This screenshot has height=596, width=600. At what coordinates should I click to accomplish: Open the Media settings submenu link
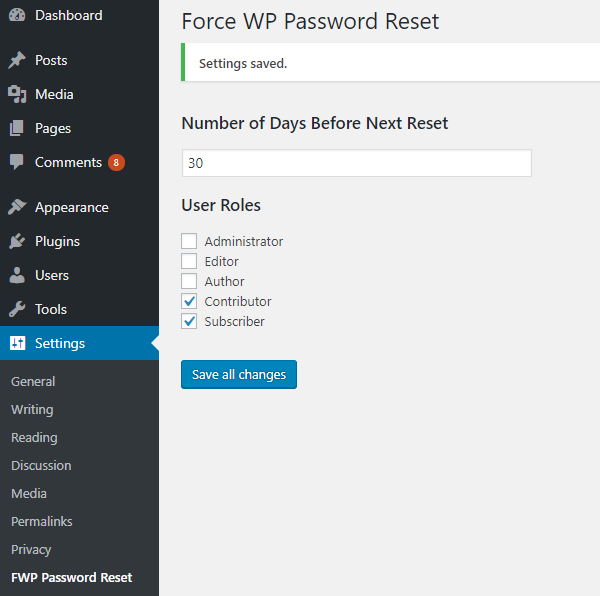click(29, 493)
